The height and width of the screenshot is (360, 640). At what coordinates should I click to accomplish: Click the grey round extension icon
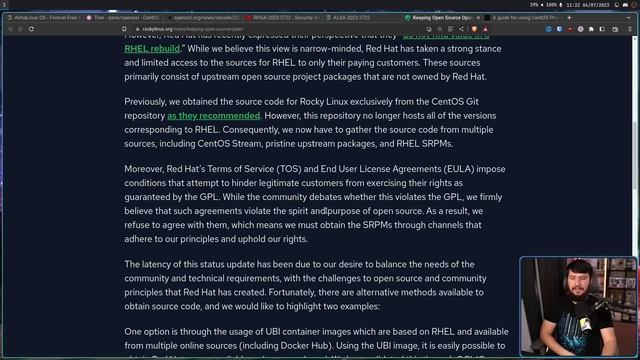click(x=580, y=29)
